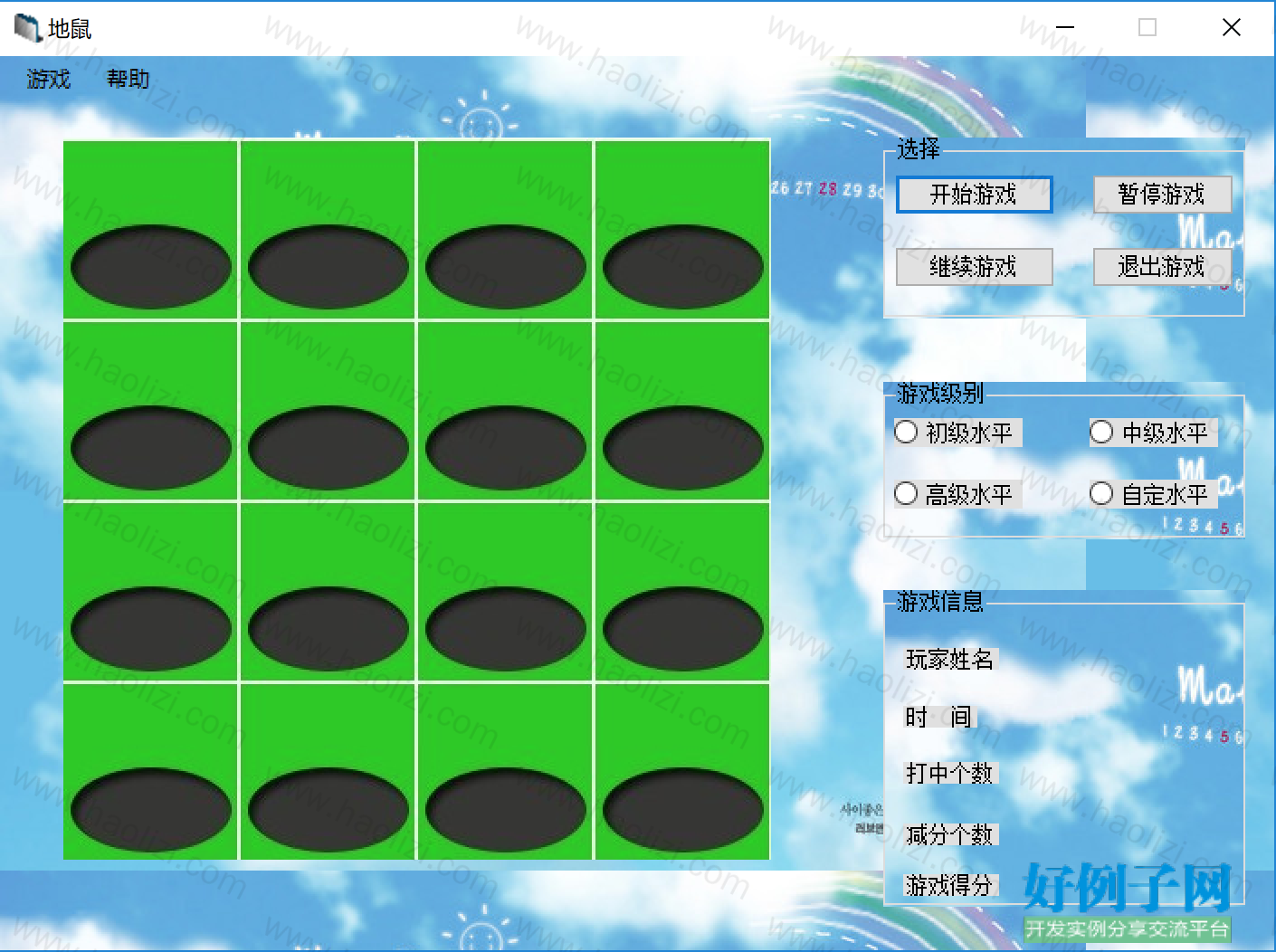The image size is (1276, 952).
Task: Hit the mole hole in row two, column four
Action: point(683,448)
